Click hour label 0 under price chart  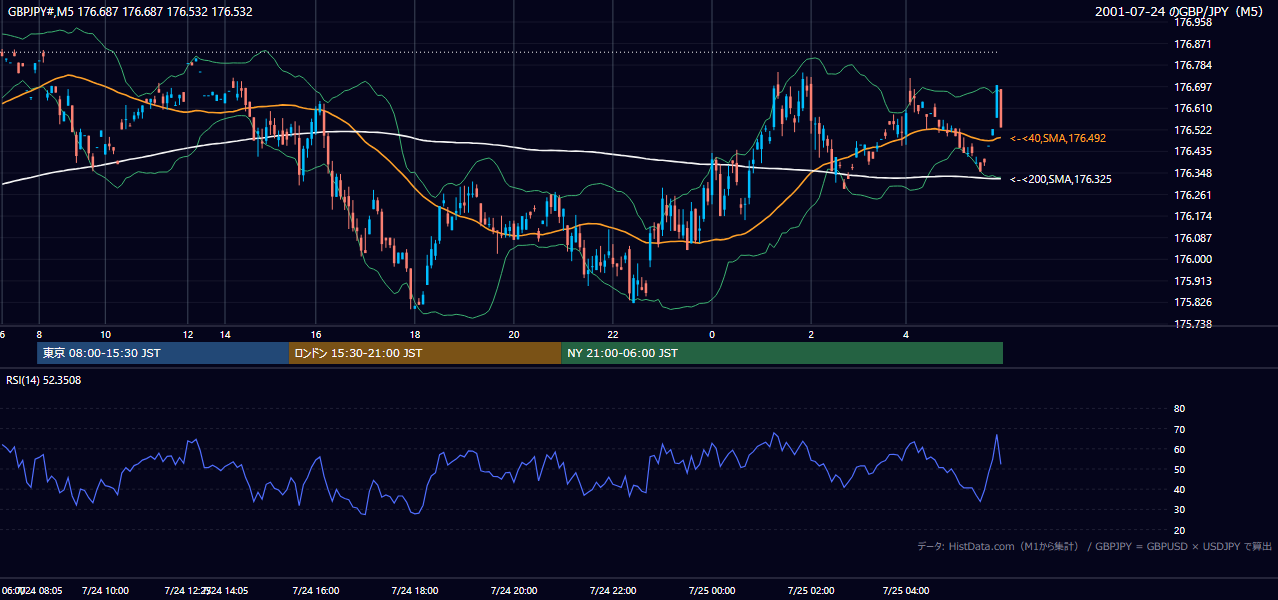(x=712, y=334)
